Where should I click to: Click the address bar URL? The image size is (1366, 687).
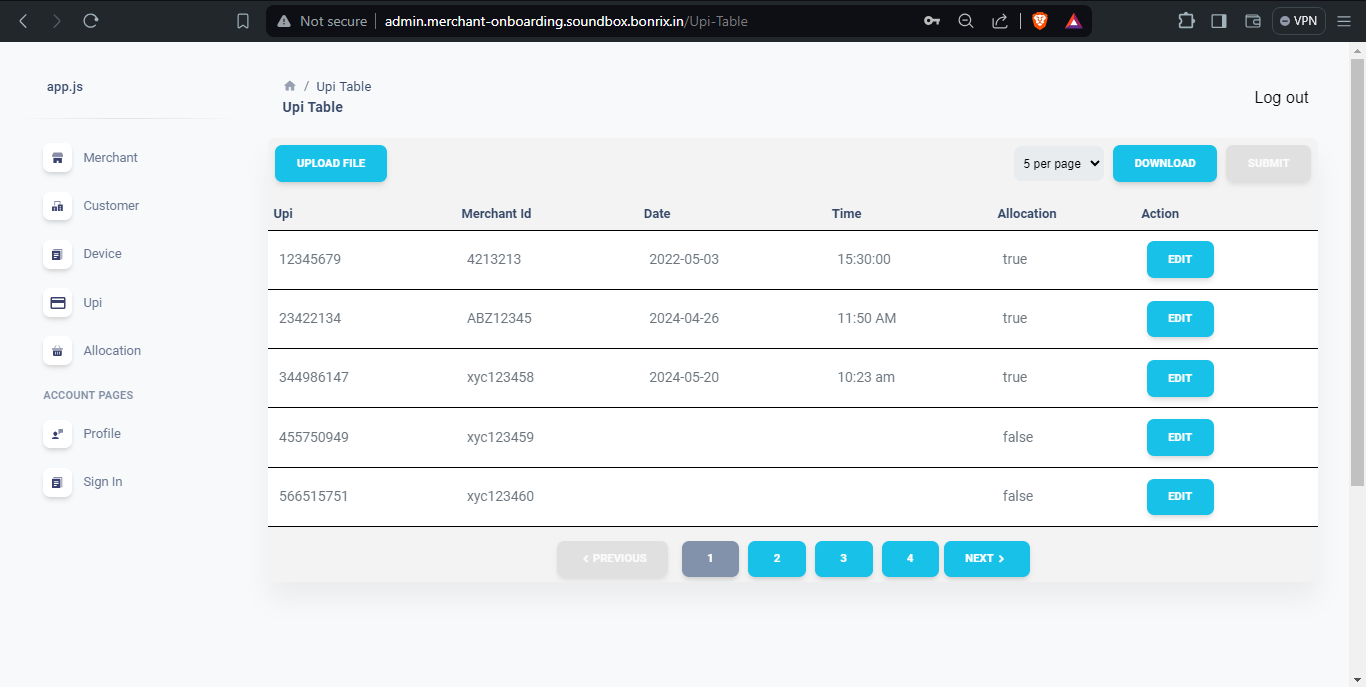(x=563, y=20)
